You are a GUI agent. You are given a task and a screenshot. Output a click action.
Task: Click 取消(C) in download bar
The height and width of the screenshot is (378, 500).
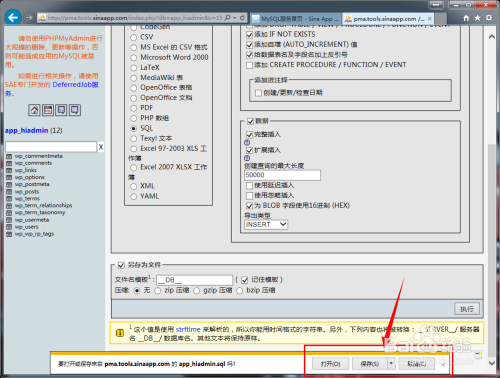click(417, 364)
